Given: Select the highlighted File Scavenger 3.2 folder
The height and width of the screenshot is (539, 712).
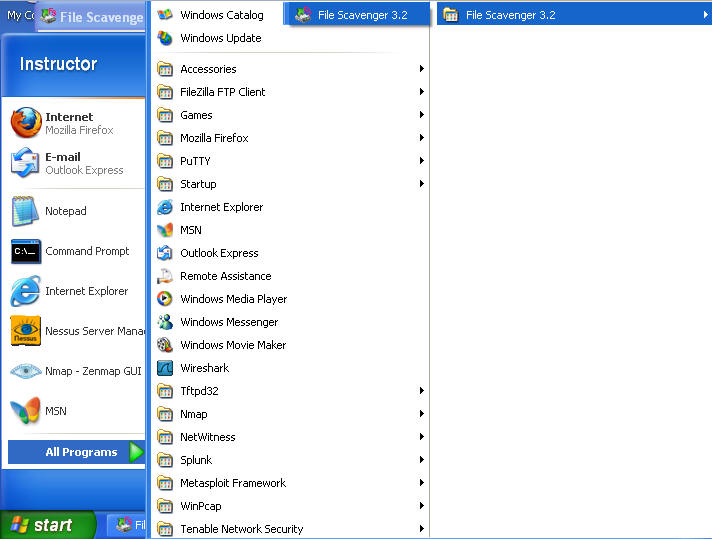Looking at the screenshot, I should point(574,15).
